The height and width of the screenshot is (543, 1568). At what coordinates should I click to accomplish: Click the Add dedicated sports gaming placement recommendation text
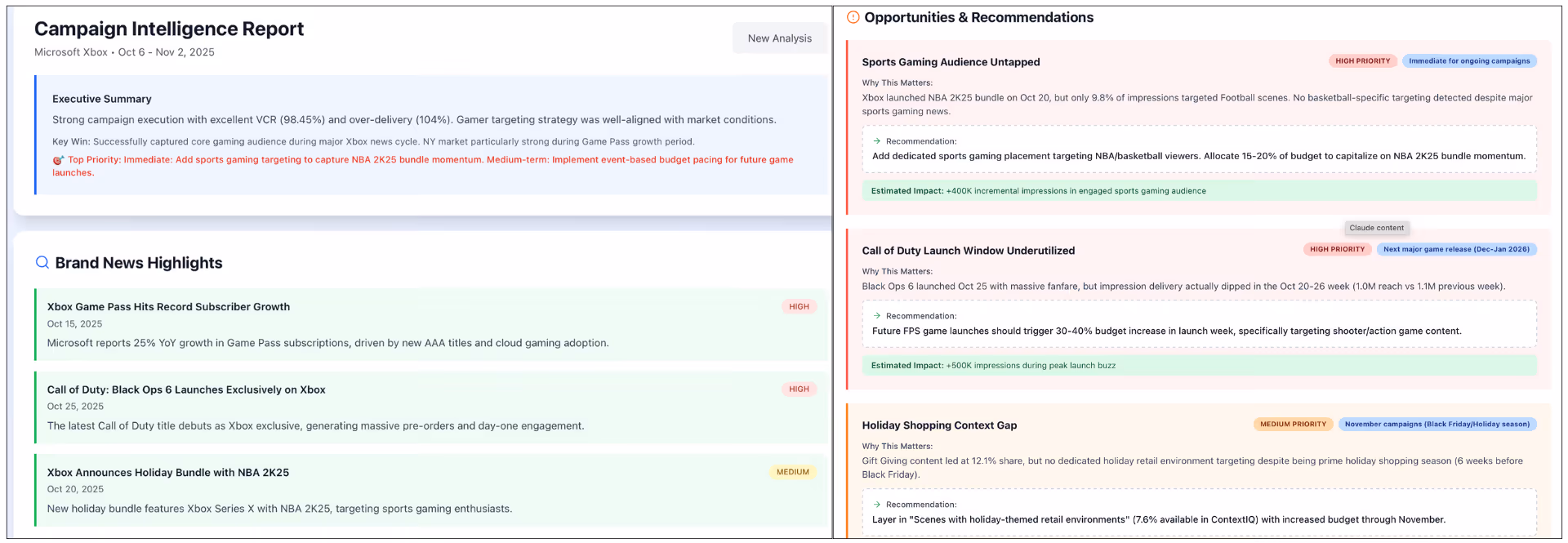coord(1199,156)
